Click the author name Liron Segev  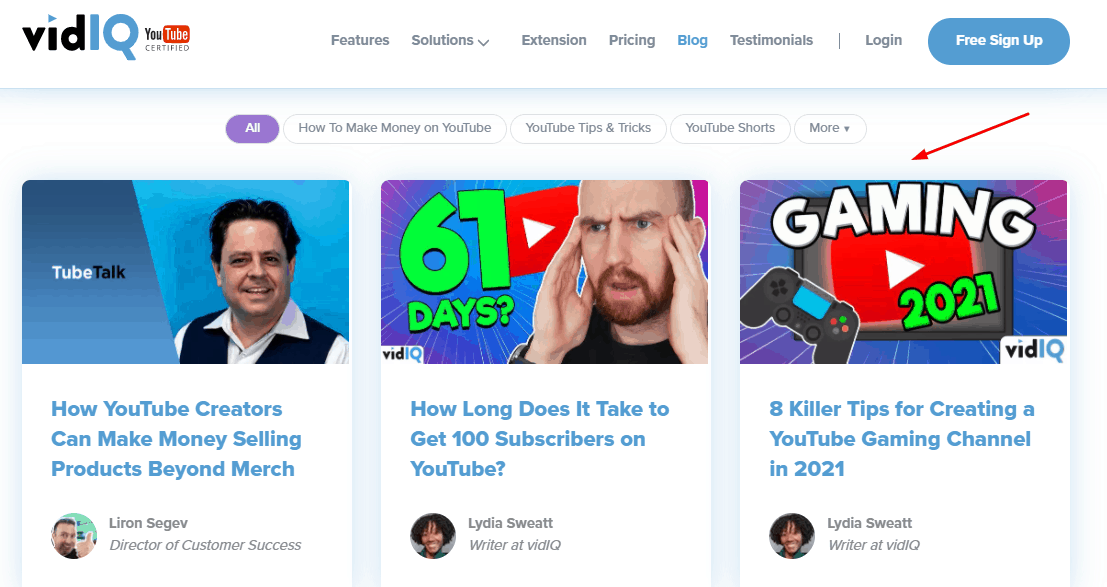coord(148,523)
